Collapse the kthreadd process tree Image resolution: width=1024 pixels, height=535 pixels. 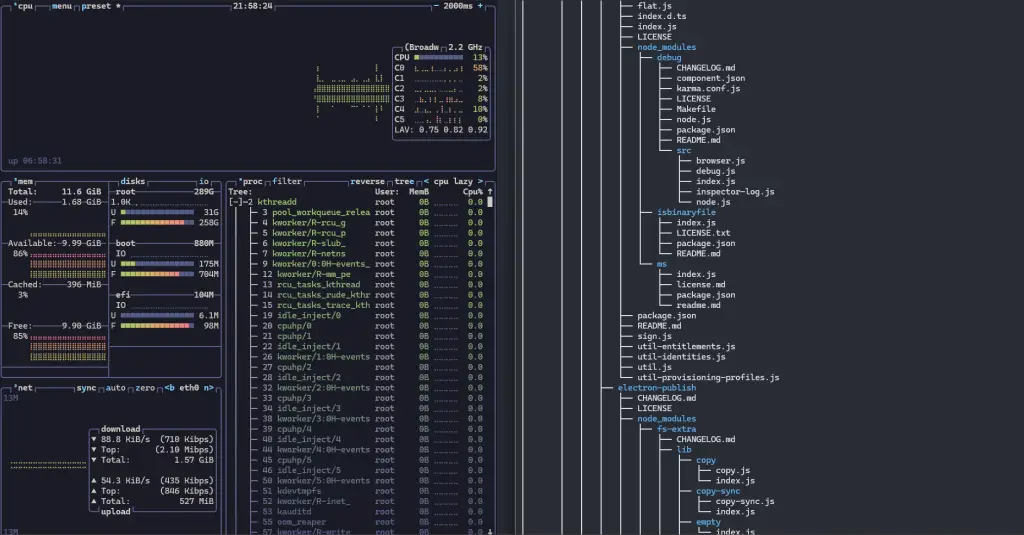click(x=239, y=202)
